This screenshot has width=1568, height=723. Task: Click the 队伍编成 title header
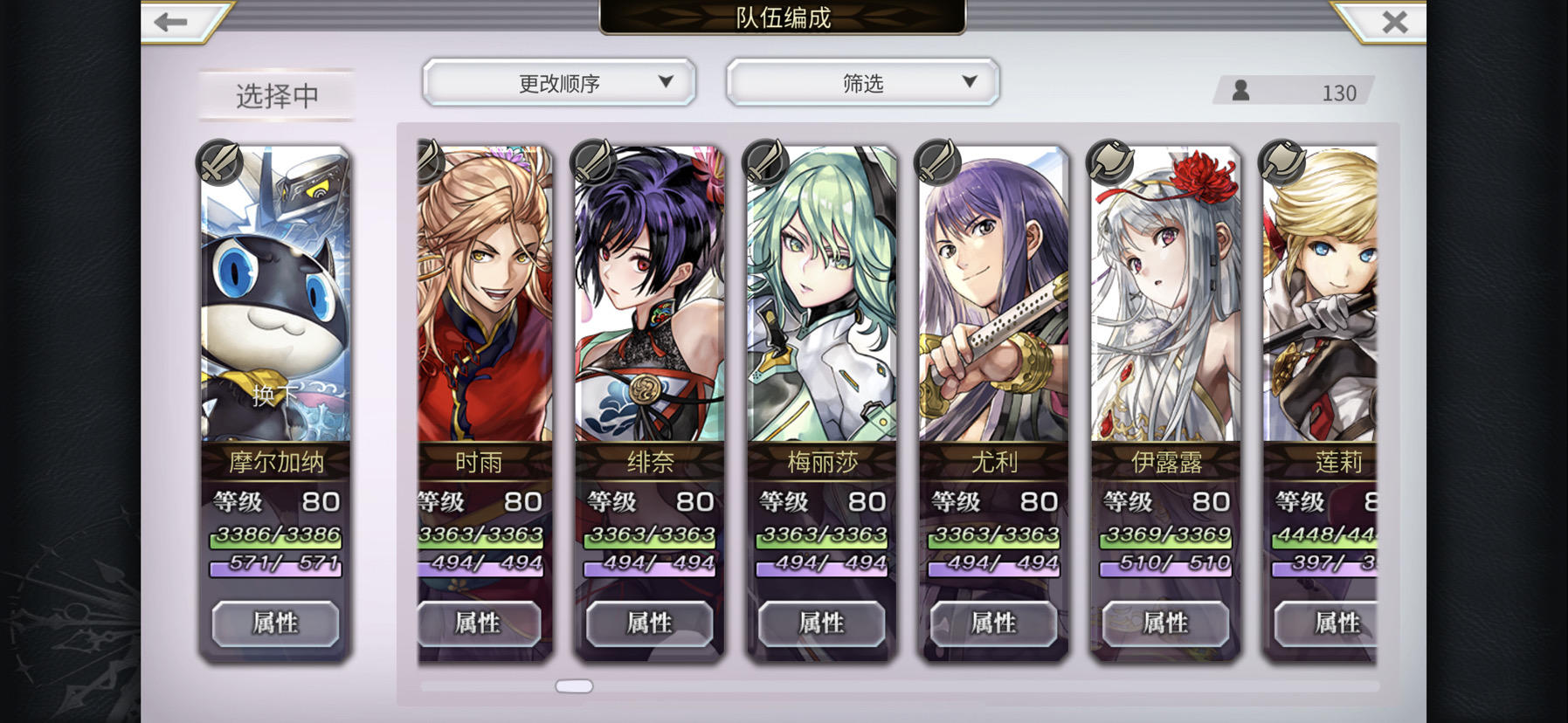coord(783,17)
